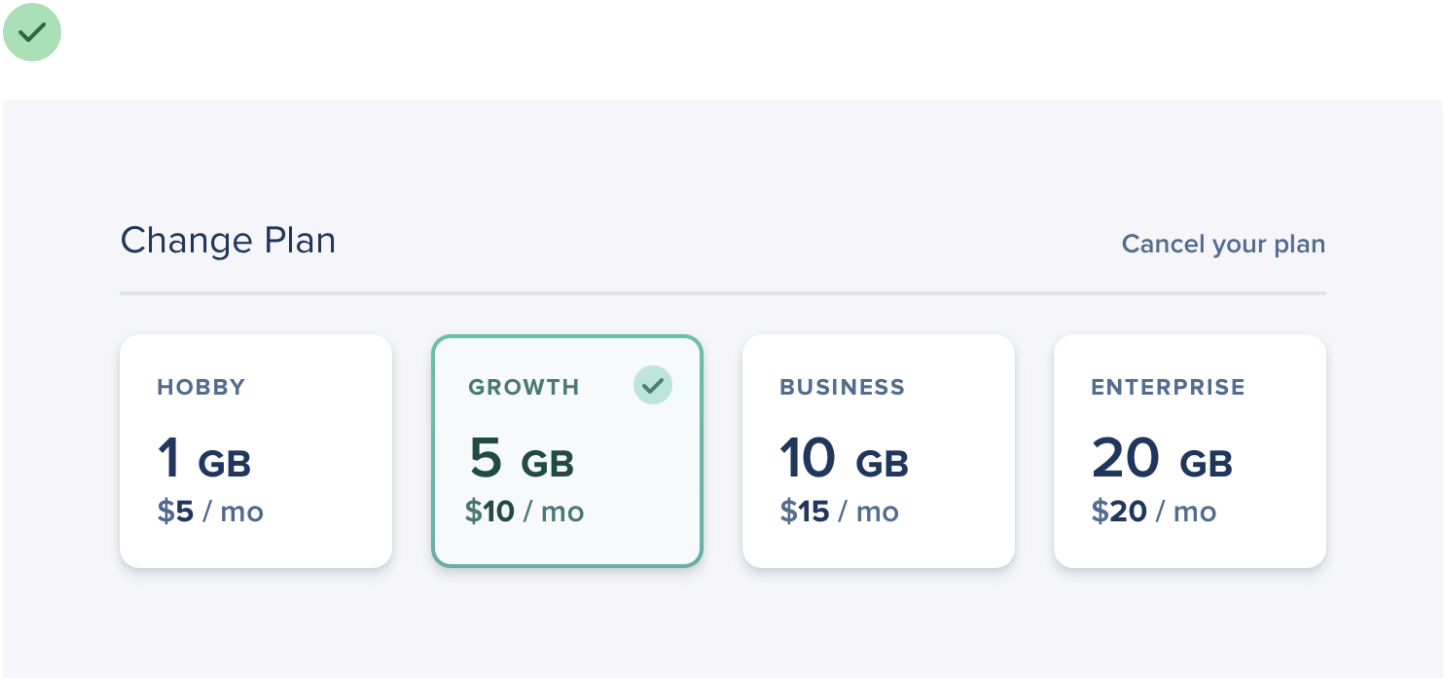Choose the 20 GB storage option
Viewport: 1450px width, 678px height.
pyautogui.click(x=1161, y=459)
